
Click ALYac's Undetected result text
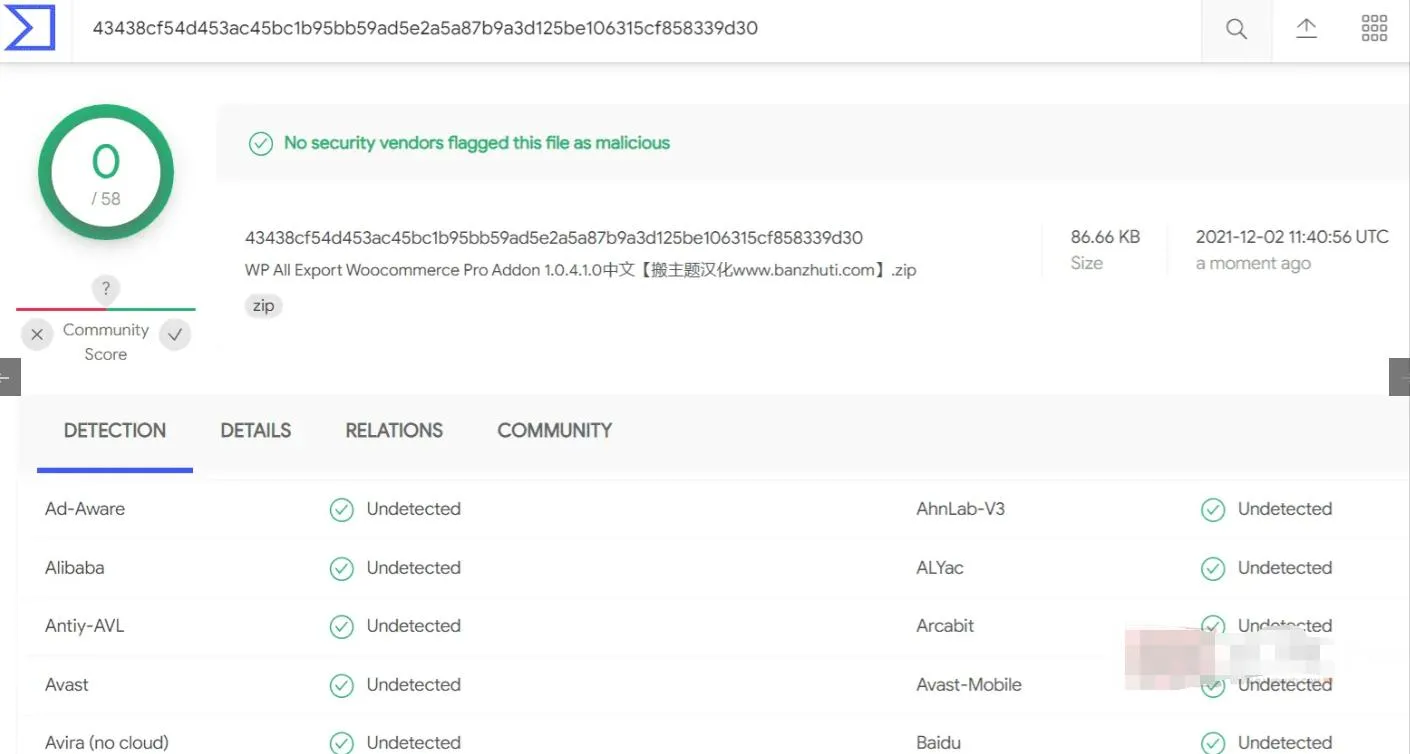coord(1285,568)
